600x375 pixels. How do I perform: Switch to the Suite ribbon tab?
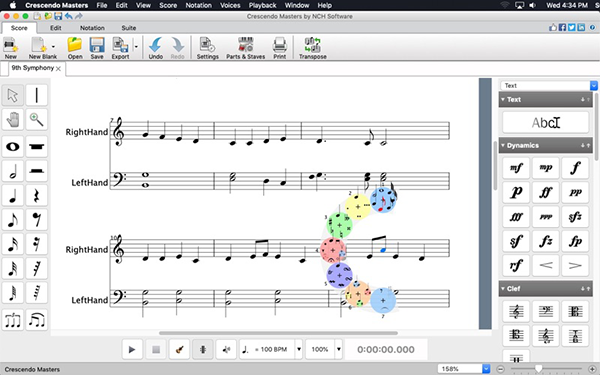tap(129, 28)
